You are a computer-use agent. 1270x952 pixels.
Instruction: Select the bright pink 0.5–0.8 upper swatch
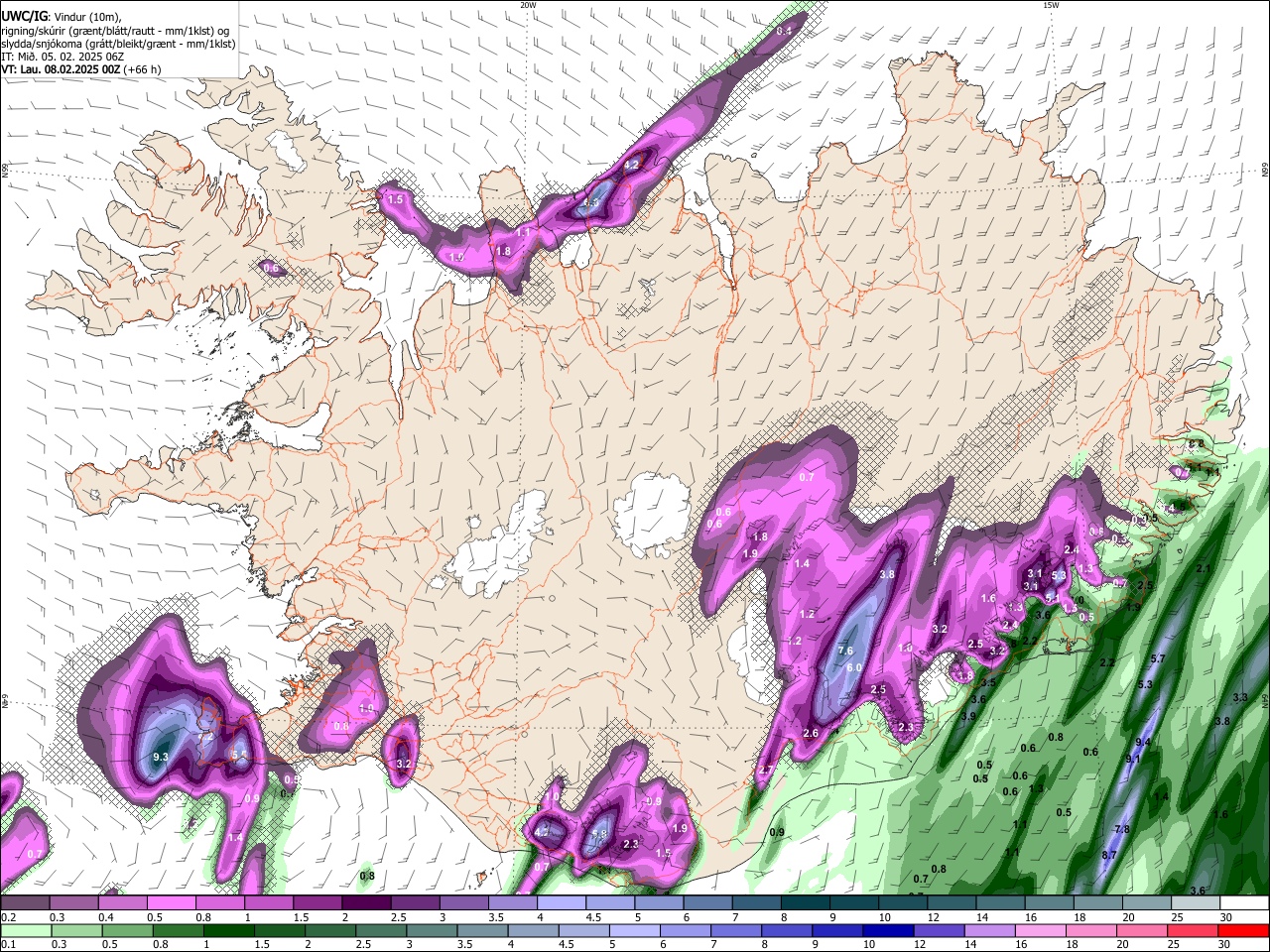click(x=172, y=903)
